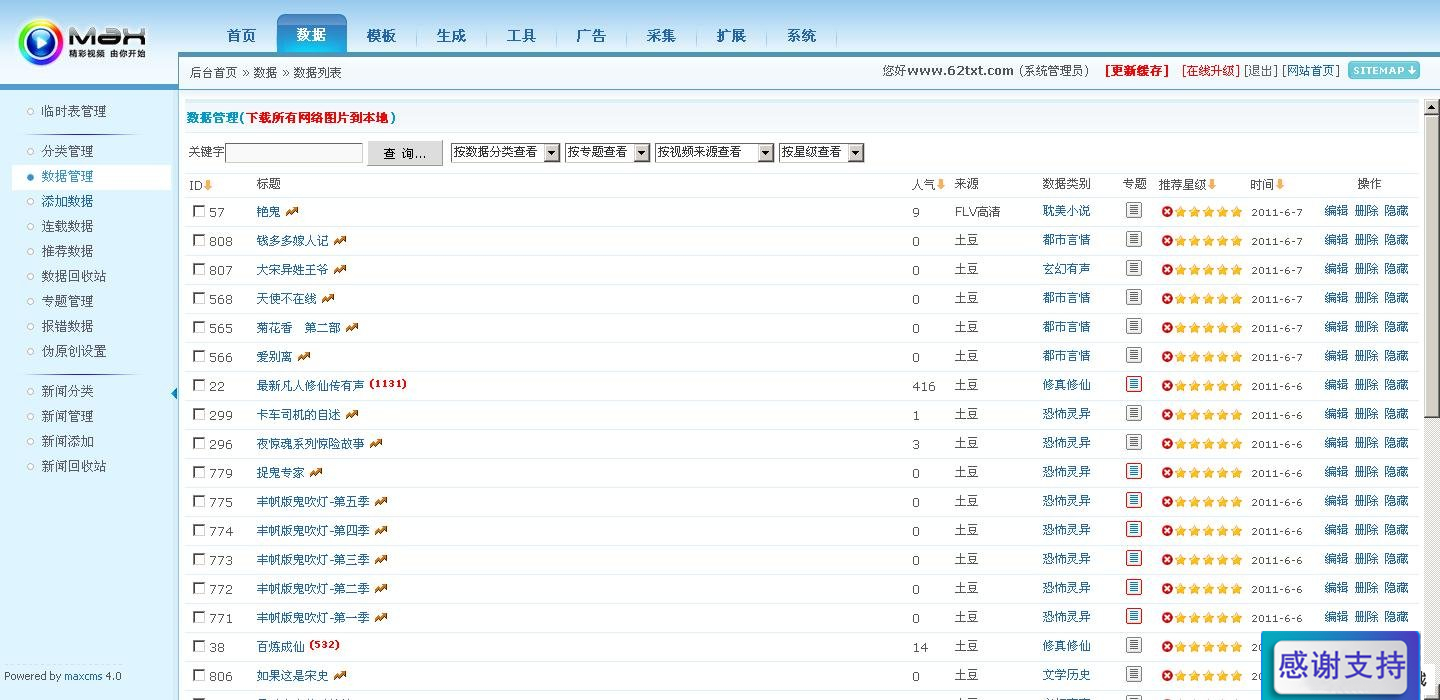
Task: Tick the checkbox for ID 22
Action: pos(199,385)
